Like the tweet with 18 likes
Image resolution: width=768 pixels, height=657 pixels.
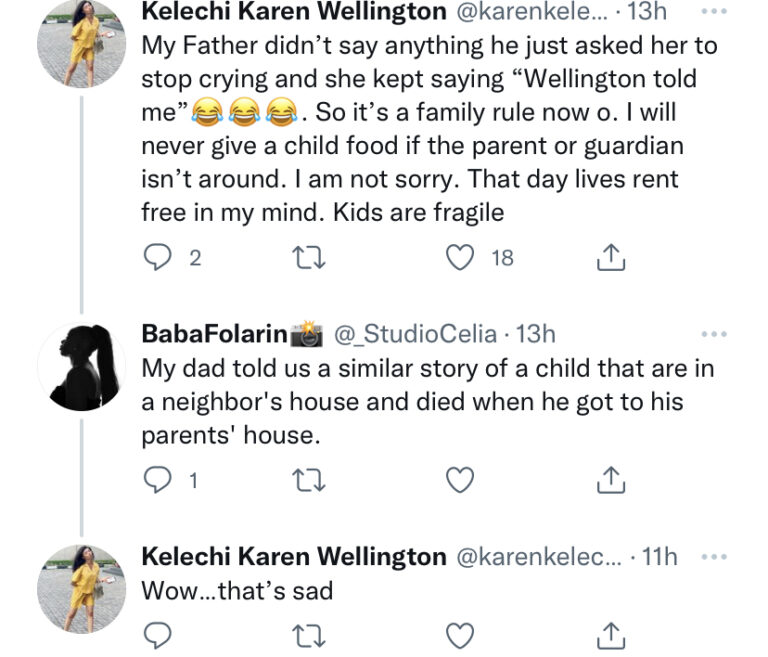click(x=460, y=258)
